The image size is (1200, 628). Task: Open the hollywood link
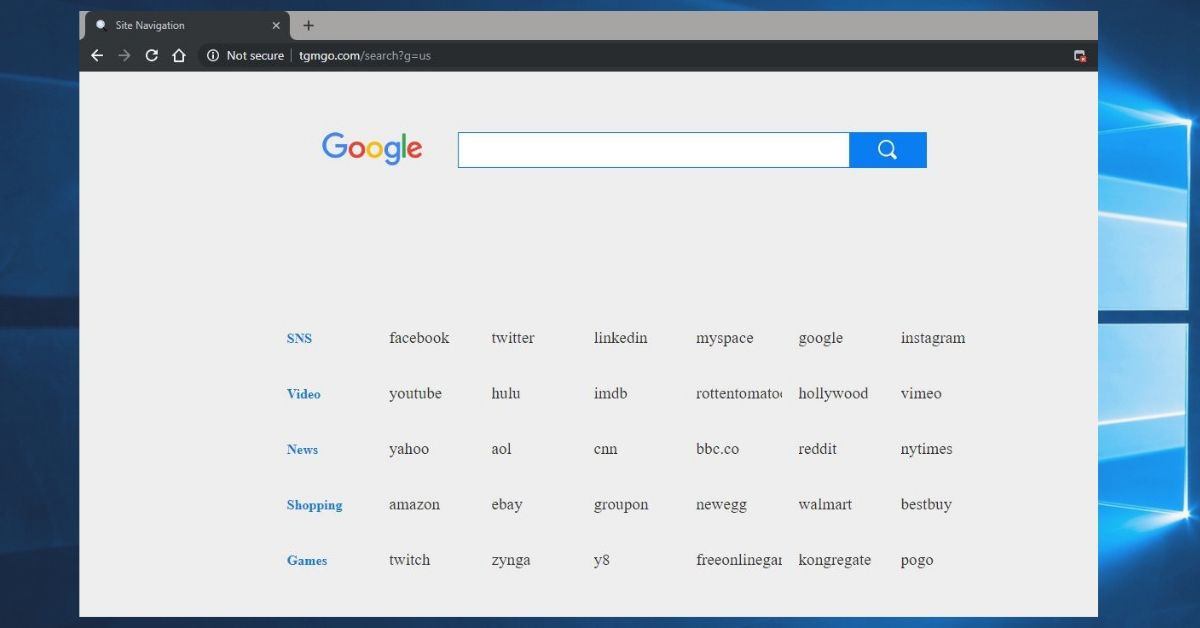[833, 394]
